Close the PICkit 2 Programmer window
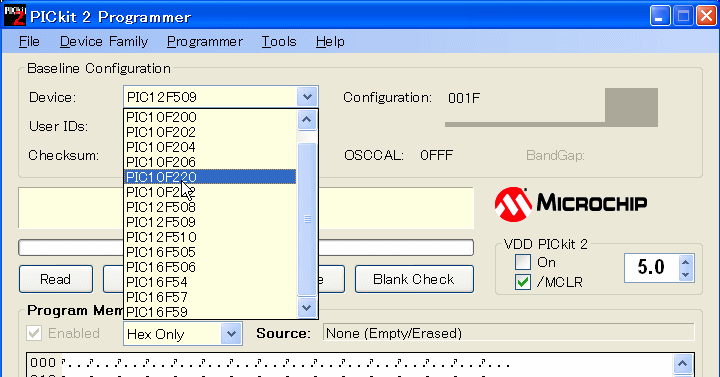This screenshot has width=720, height=377. pyautogui.click(x=706, y=16)
